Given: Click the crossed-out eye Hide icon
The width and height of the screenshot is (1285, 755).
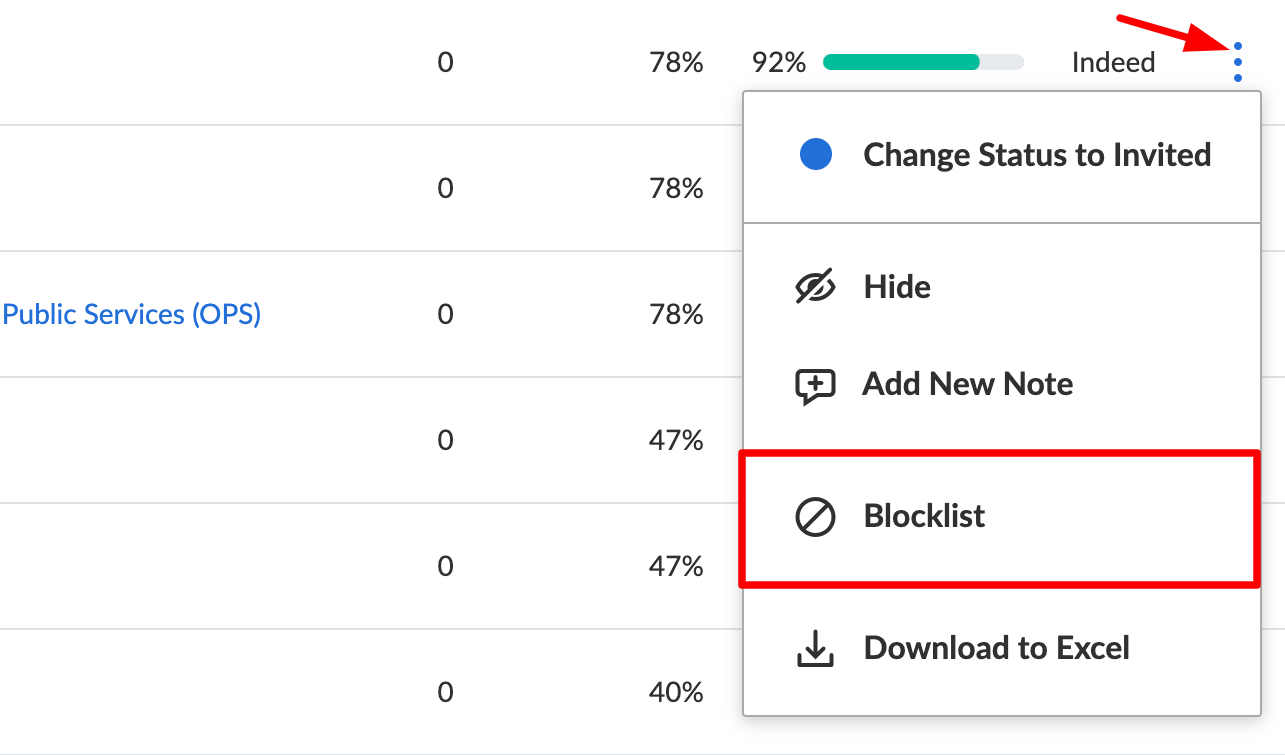Looking at the screenshot, I should click(815, 287).
